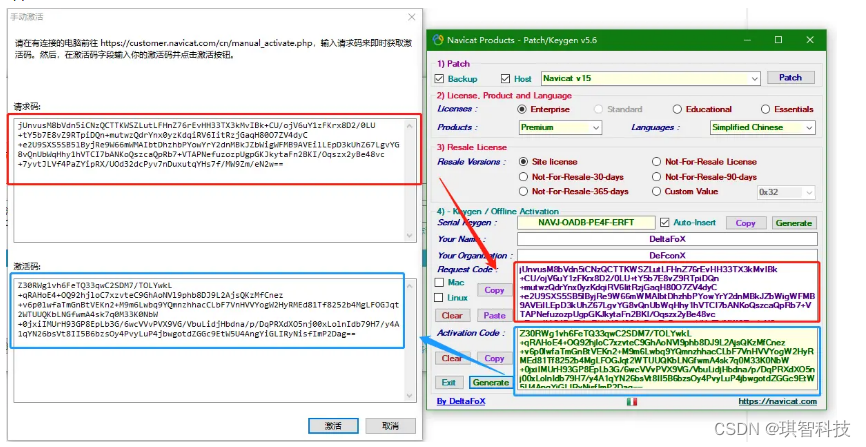Select the Enterprise license radio button
Screen dimensions: 866x447
[x=522, y=109]
